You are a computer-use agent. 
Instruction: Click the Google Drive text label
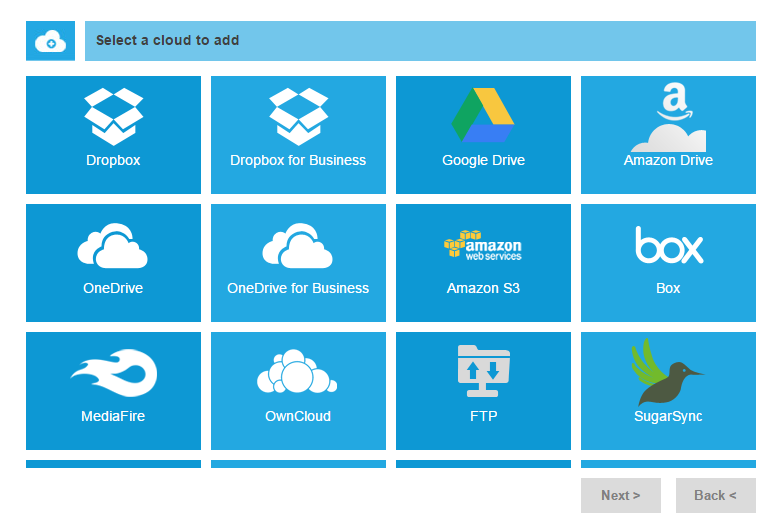(x=483, y=160)
